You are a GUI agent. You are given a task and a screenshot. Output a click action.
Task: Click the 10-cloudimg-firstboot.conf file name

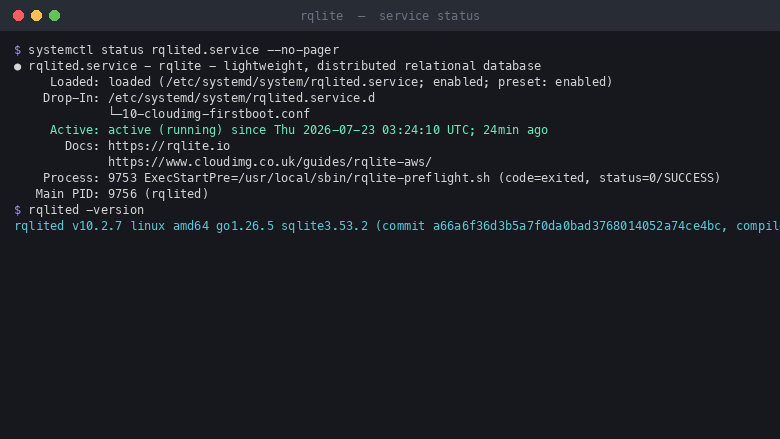[x=216, y=114]
